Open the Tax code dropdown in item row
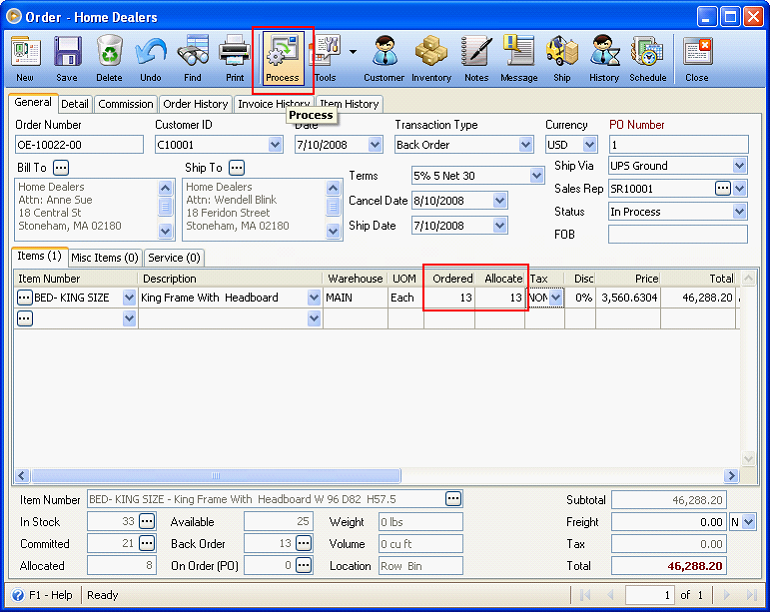 click(556, 297)
